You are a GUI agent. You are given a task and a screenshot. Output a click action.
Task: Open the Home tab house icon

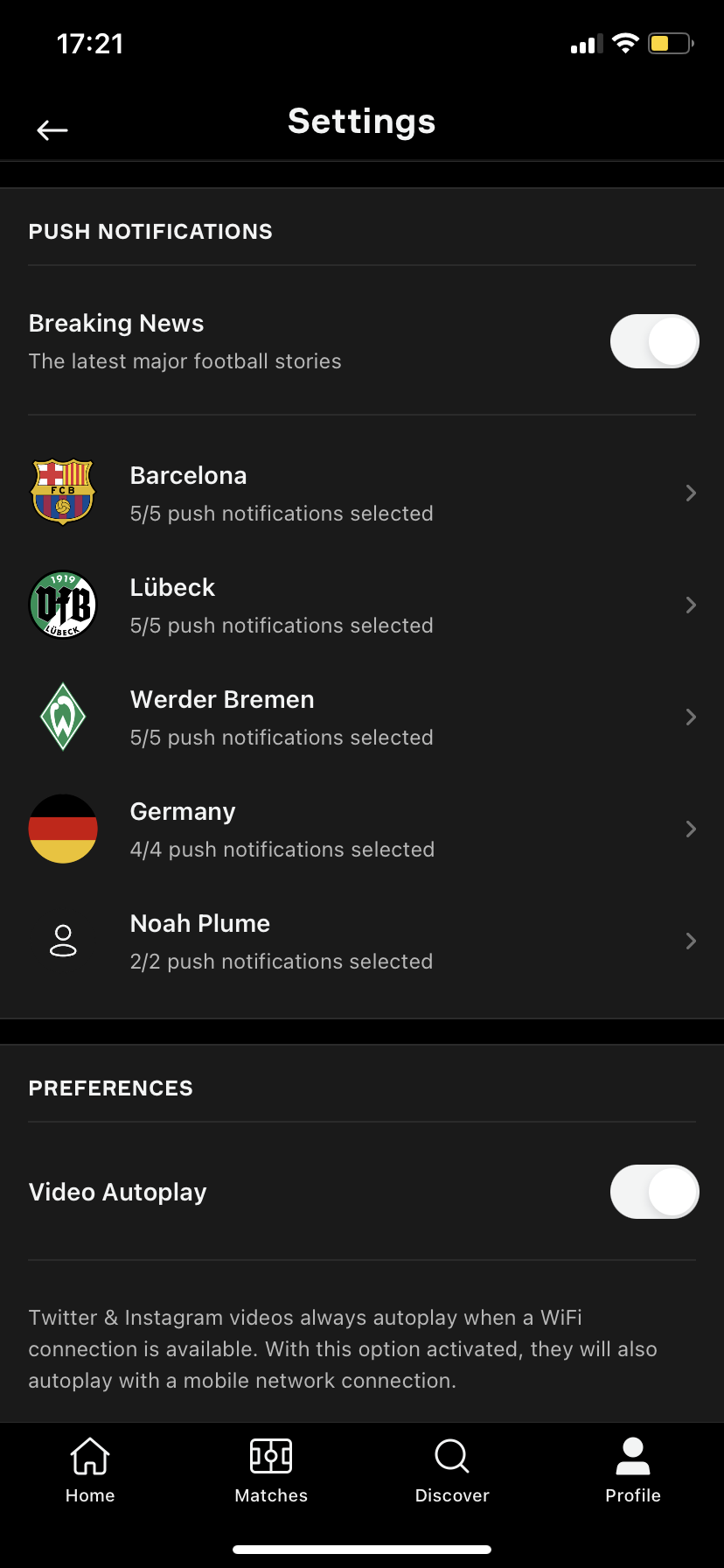[90, 1457]
